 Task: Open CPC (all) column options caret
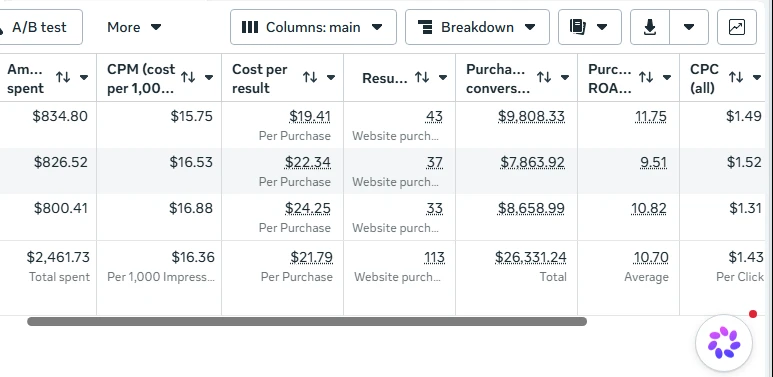pos(757,77)
